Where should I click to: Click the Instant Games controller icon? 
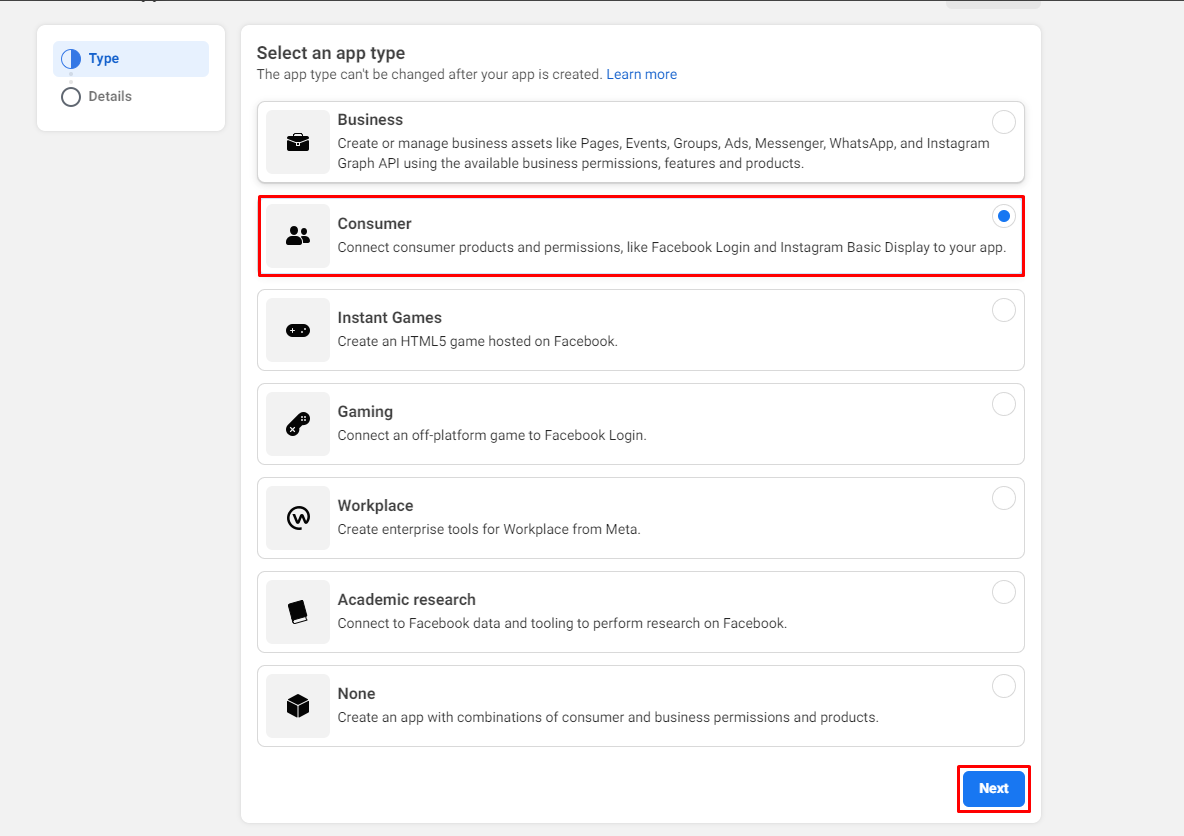point(298,330)
